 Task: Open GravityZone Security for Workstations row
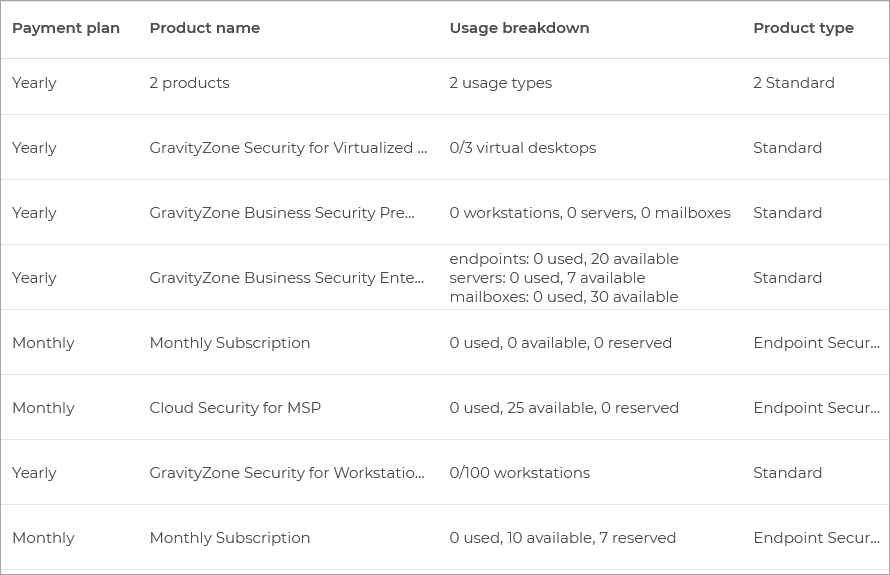287,473
